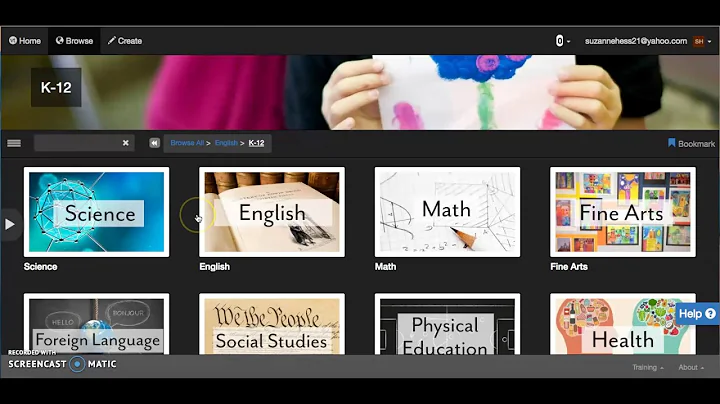
Task: Open the Fine Arts category thumbnail
Action: coord(623,212)
